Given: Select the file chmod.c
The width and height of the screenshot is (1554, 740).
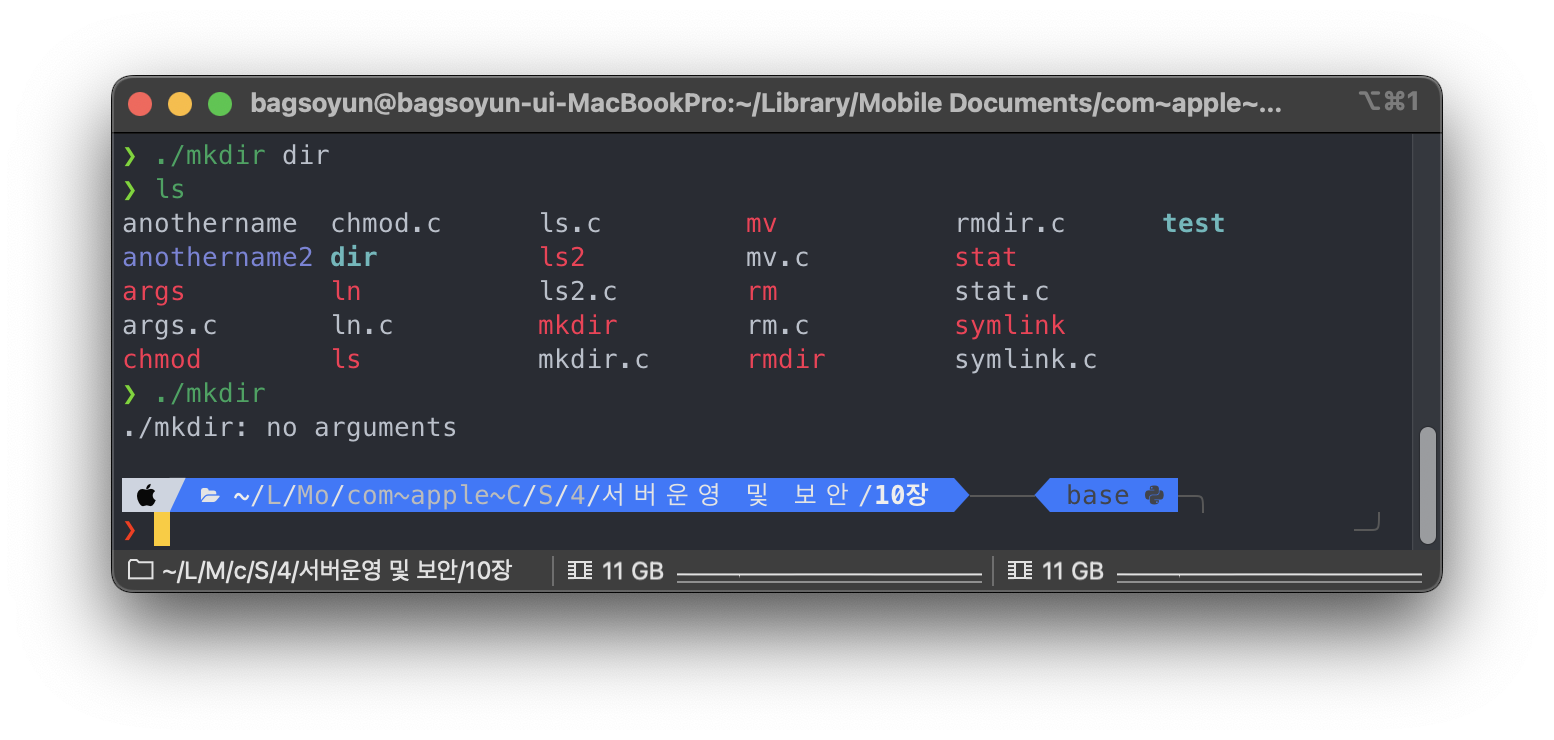Looking at the screenshot, I should 386,223.
